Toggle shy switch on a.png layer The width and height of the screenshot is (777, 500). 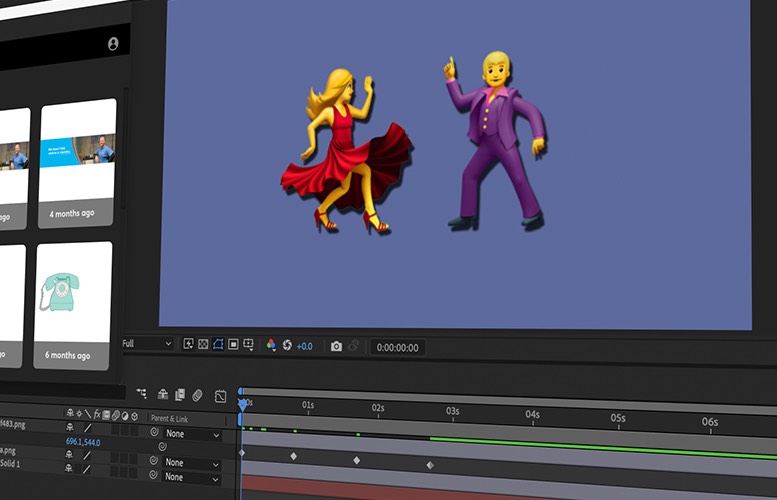(x=69, y=454)
